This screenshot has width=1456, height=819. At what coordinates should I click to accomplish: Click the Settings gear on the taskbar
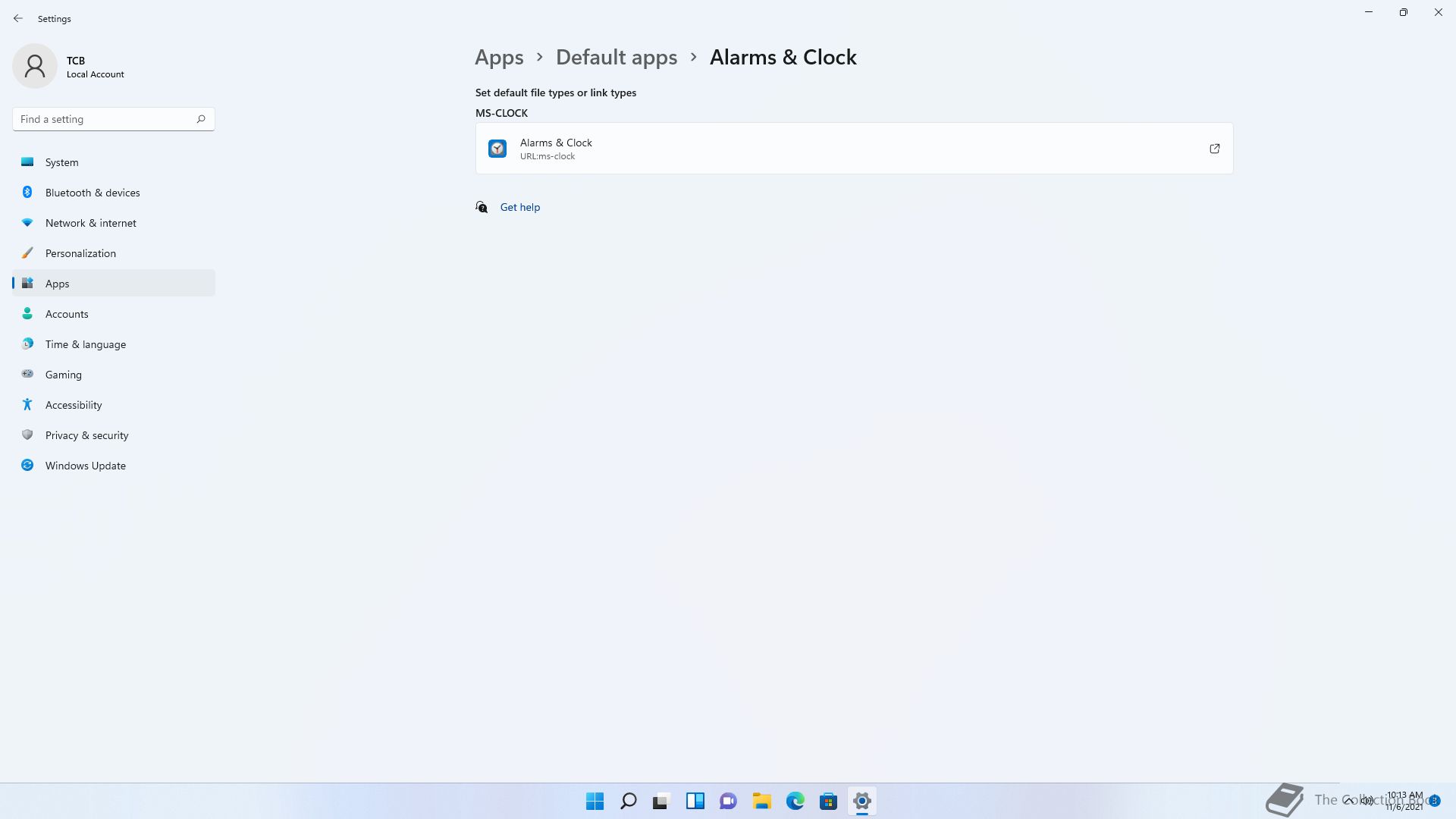pyautogui.click(x=862, y=801)
